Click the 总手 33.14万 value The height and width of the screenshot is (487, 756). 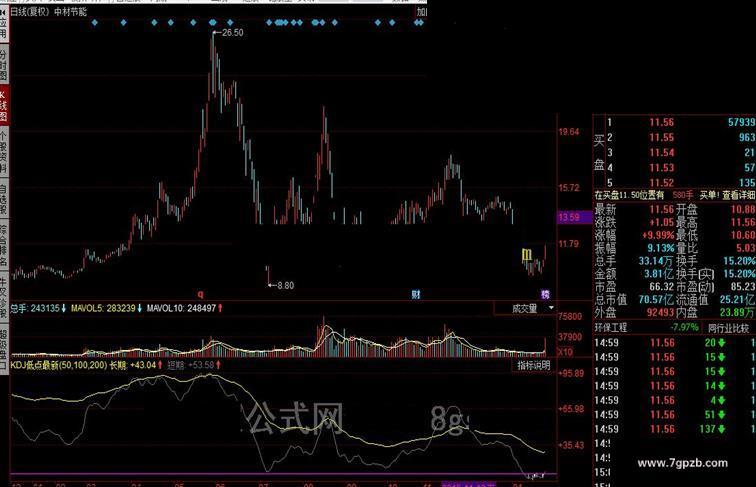coord(656,261)
